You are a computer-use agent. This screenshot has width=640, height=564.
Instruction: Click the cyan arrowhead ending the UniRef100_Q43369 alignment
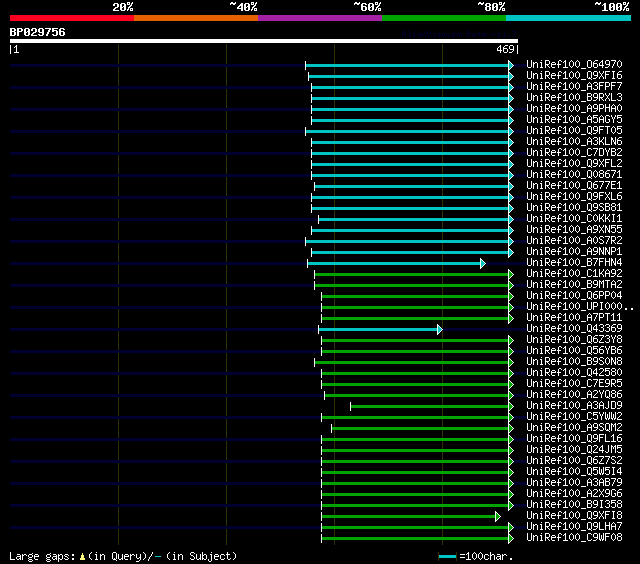point(440,329)
